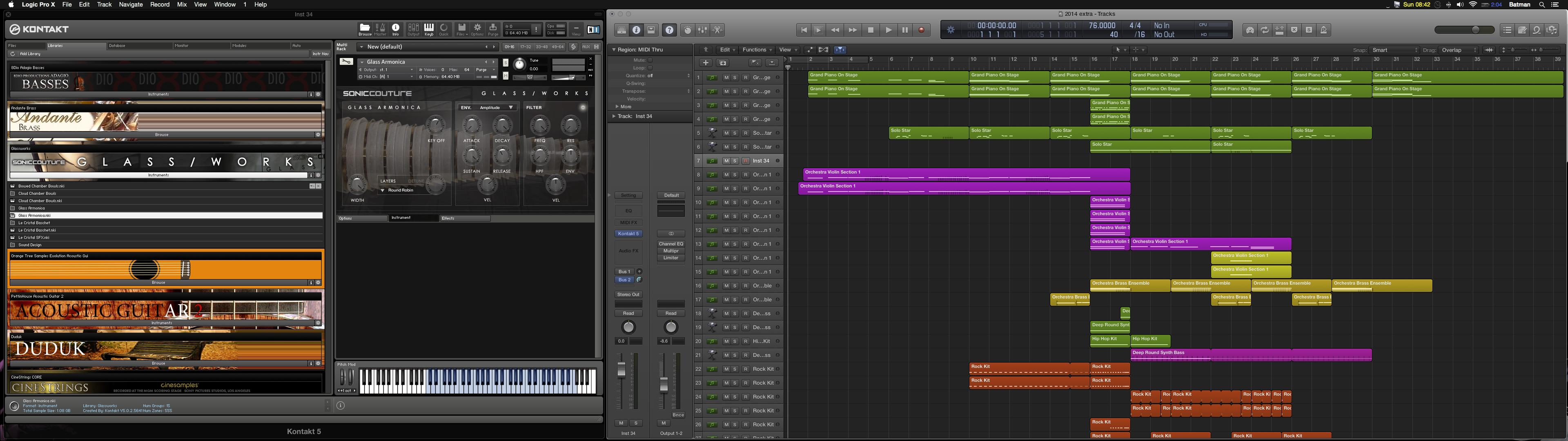Mute the Inst 34 track
This screenshot has height=441, width=1568.
pos(726,161)
